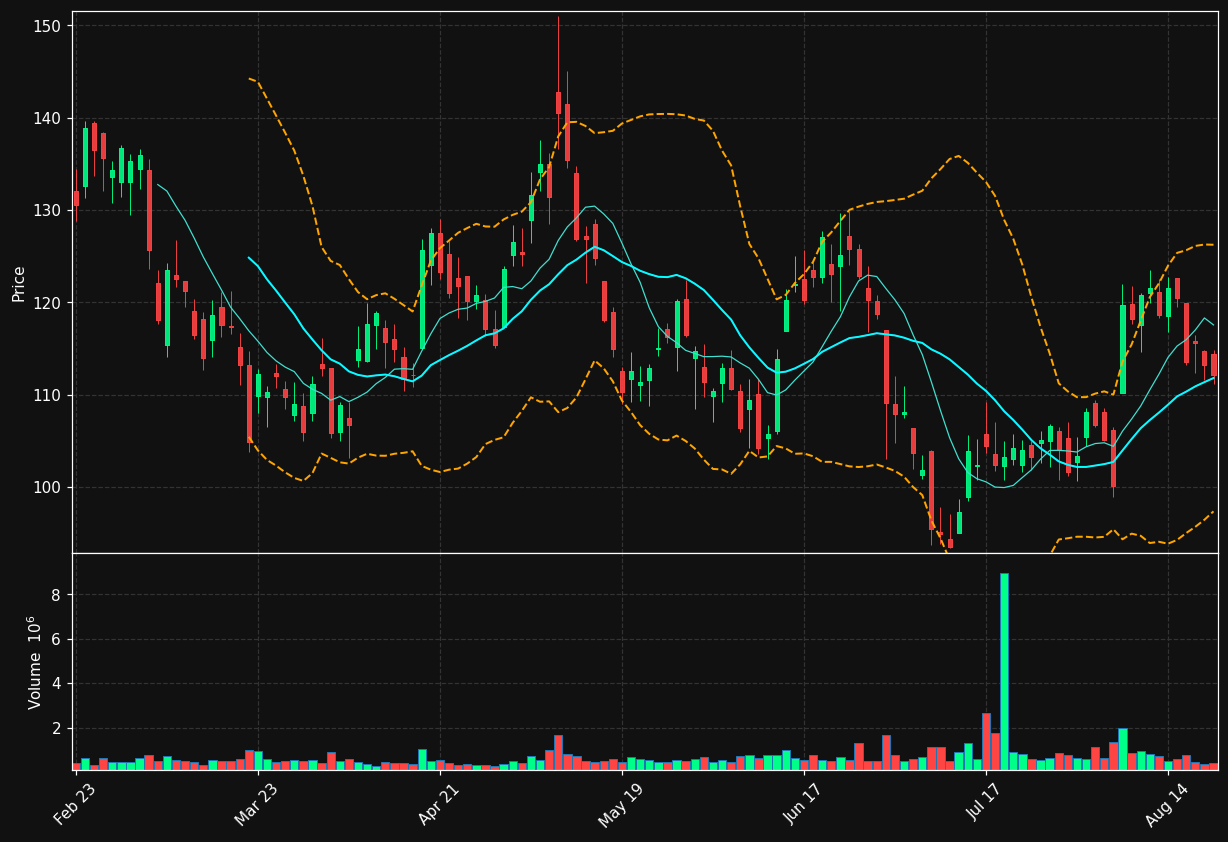
Task: Click the 'Volume 10^6' axis title
Action: pyautogui.click(x=35, y=662)
